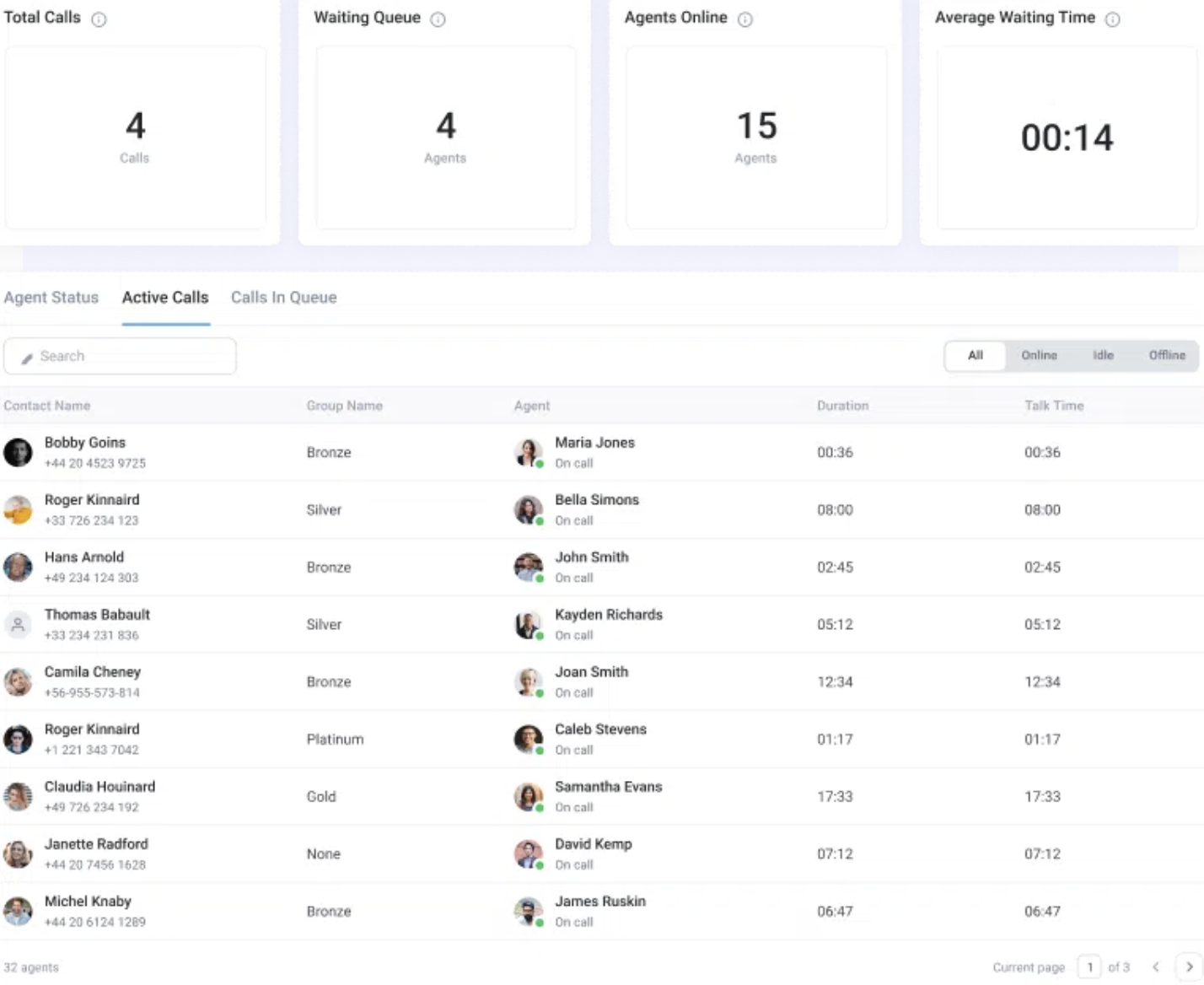Viewport: 1204px width, 985px height.
Task: Click the Agents Online info icon
Action: [x=744, y=19]
